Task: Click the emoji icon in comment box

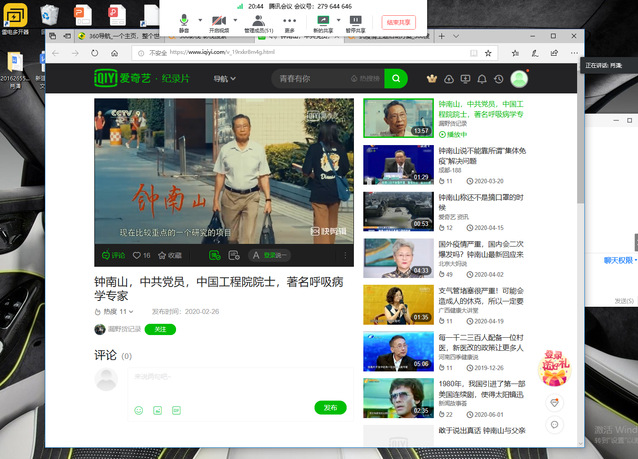Action: click(x=138, y=410)
